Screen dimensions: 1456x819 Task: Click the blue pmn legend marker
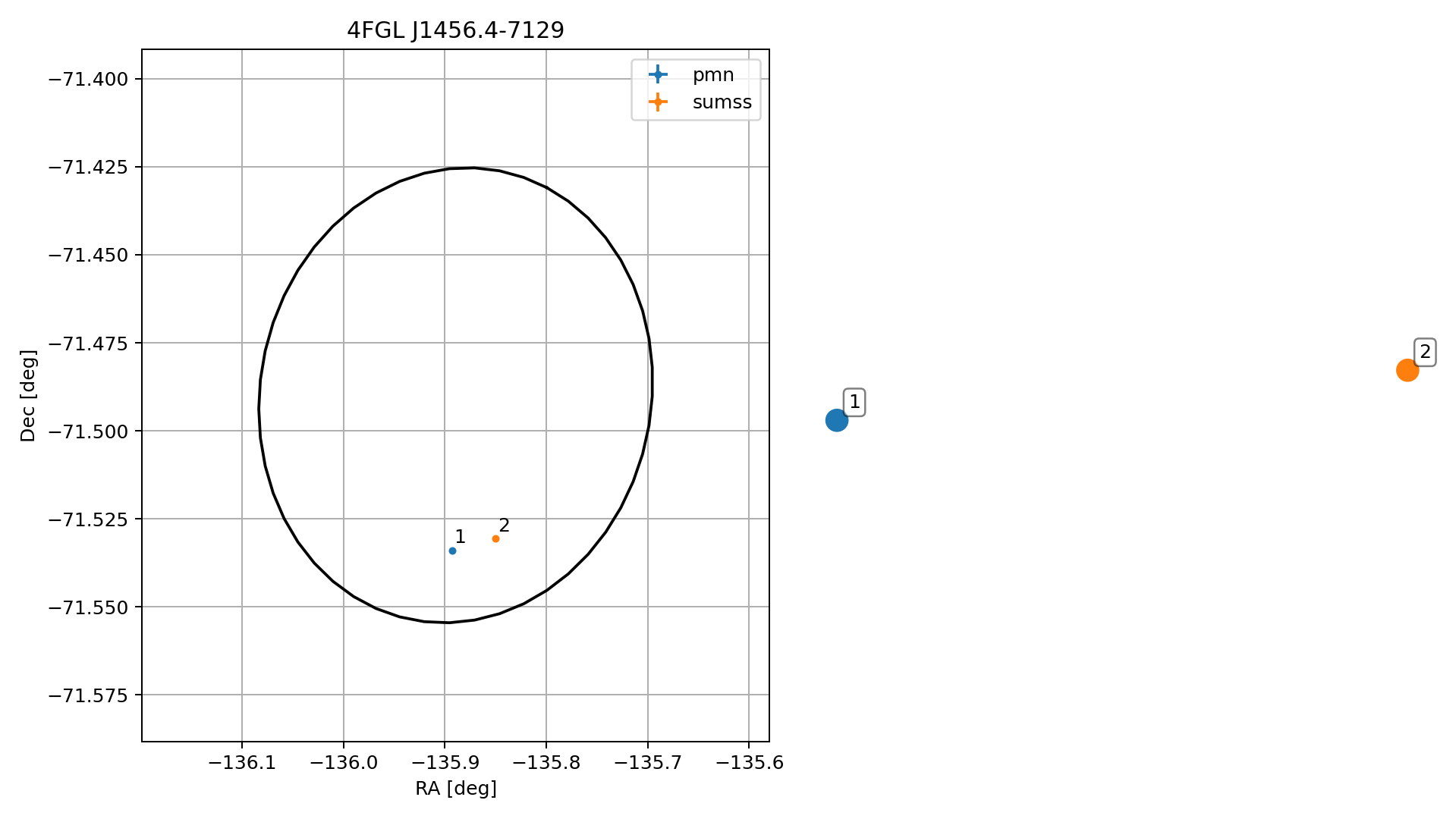[658, 74]
